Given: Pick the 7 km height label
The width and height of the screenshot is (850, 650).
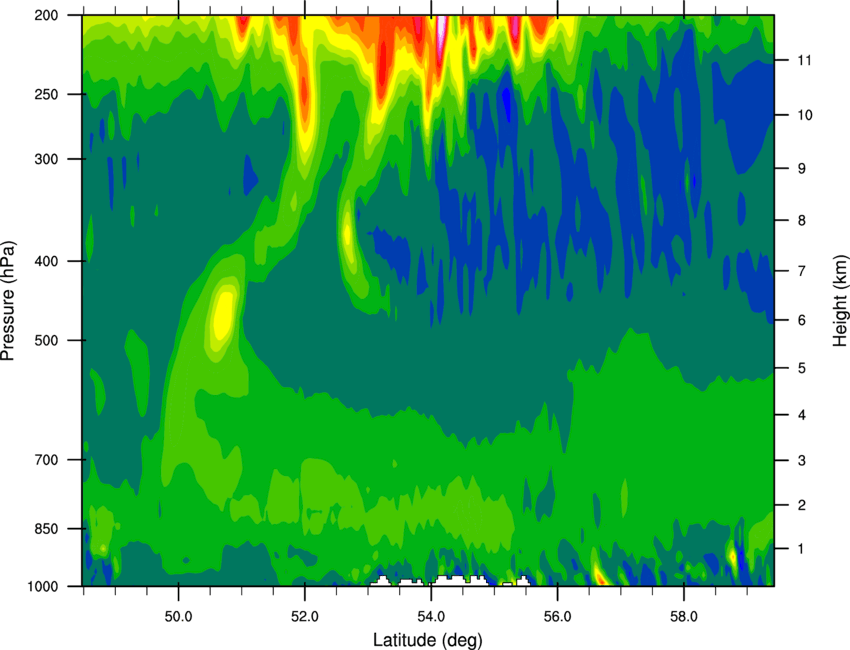Looking at the screenshot, I should (x=802, y=271).
